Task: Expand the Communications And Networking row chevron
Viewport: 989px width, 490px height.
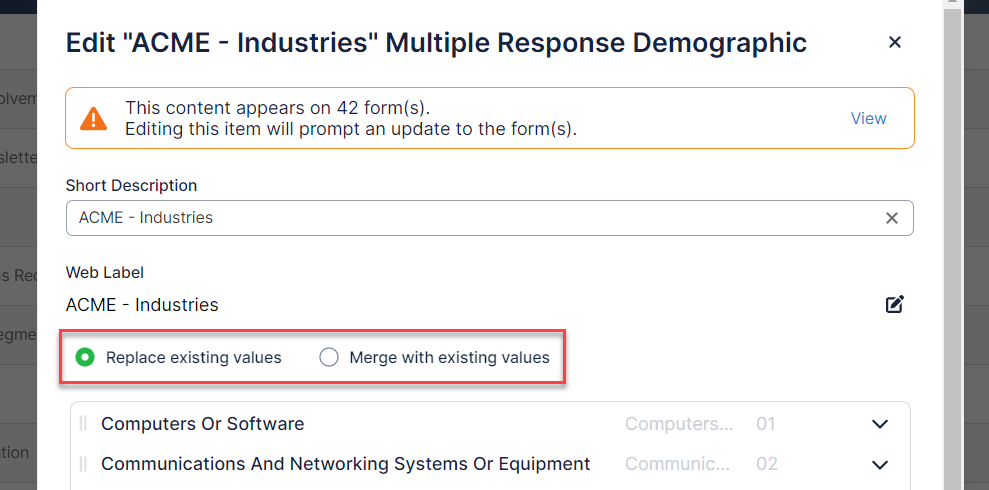Action: click(880, 464)
